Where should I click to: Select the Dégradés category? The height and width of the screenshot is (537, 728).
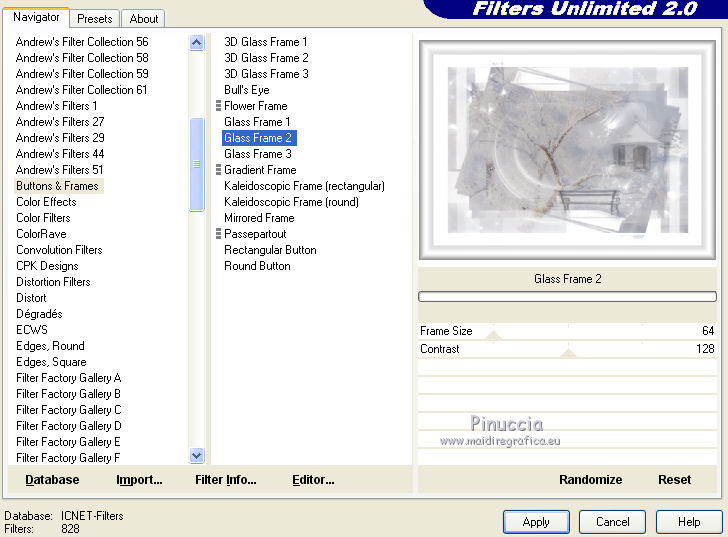tap(39, 314)
